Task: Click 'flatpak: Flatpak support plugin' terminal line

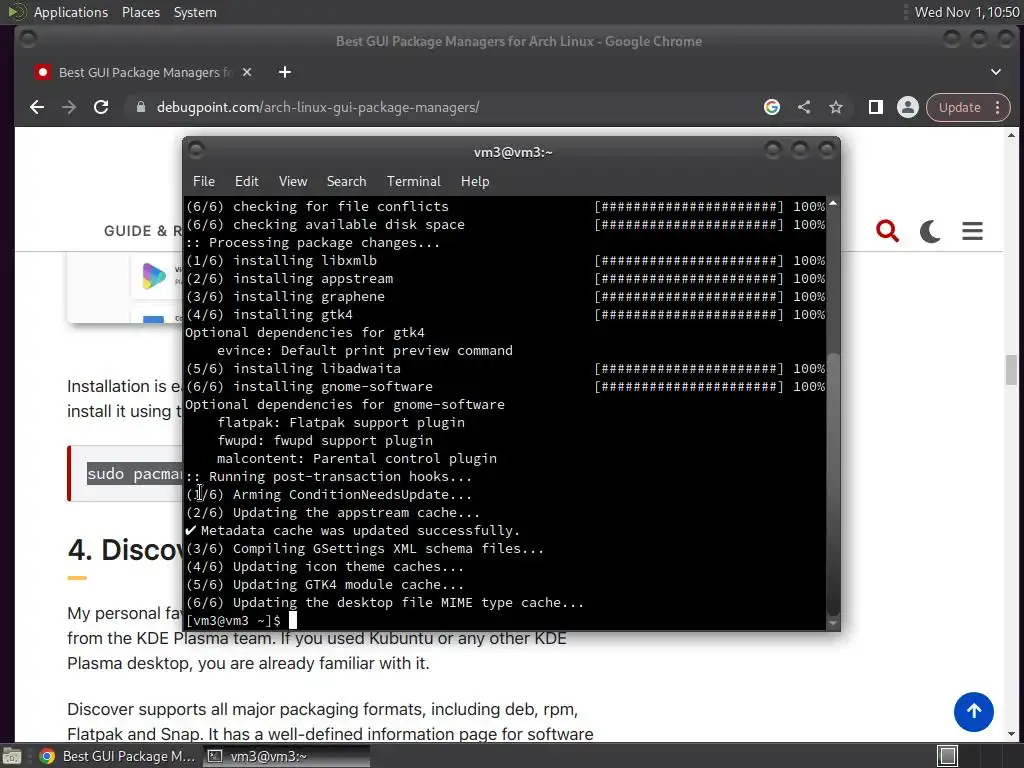Action: click(x=341, y=423)
